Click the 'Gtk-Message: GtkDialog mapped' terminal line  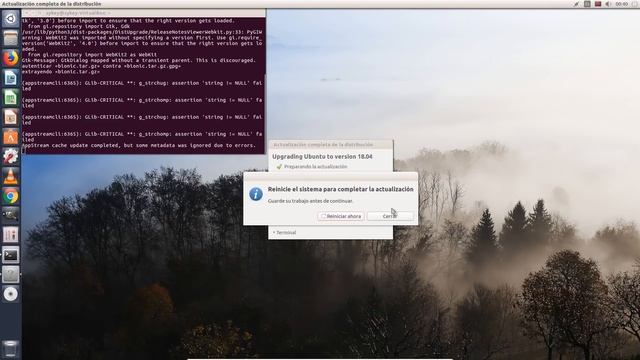pyautogui.click(x=138, y=60)
